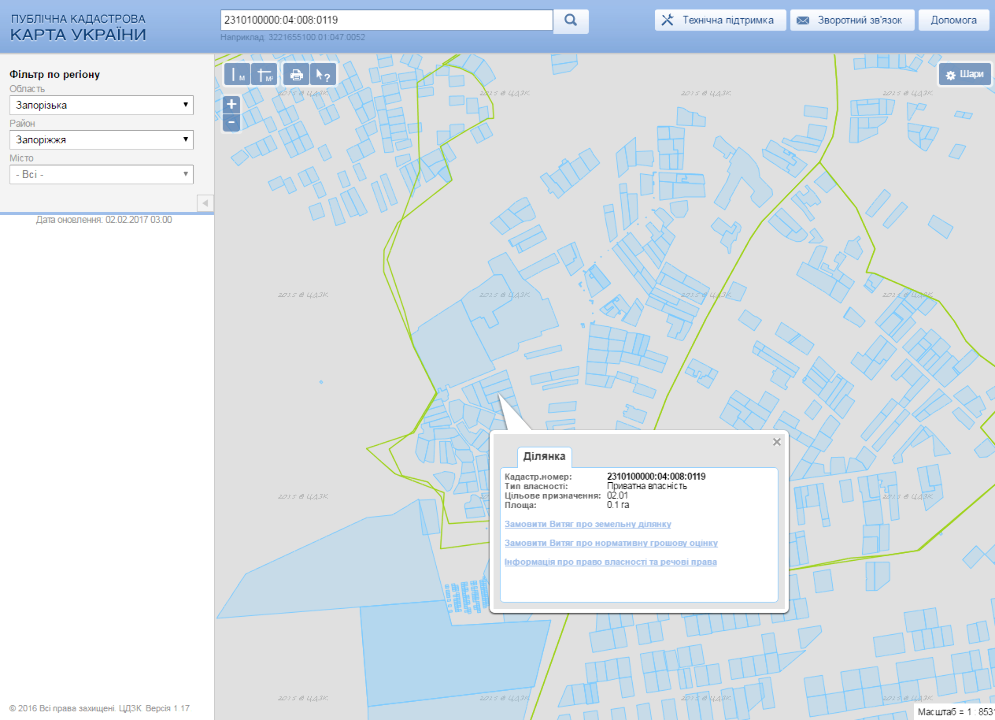Select the Ділянка tab
The image size is (995, 720).
545,457
